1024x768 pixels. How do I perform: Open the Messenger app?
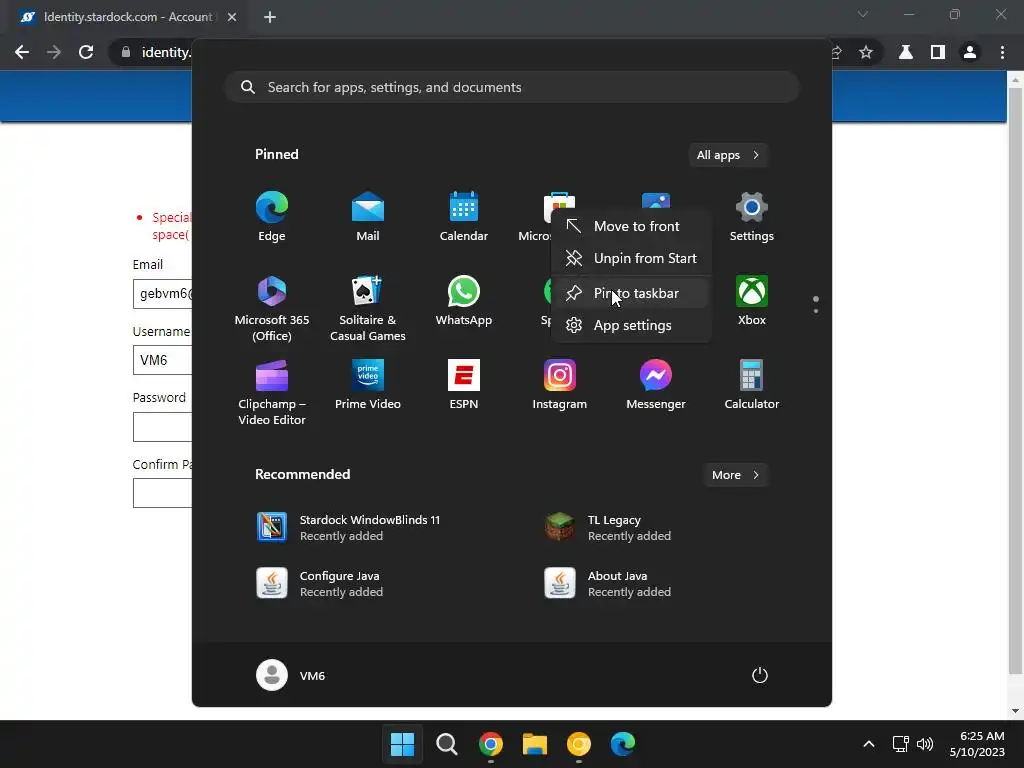[656, 385]
